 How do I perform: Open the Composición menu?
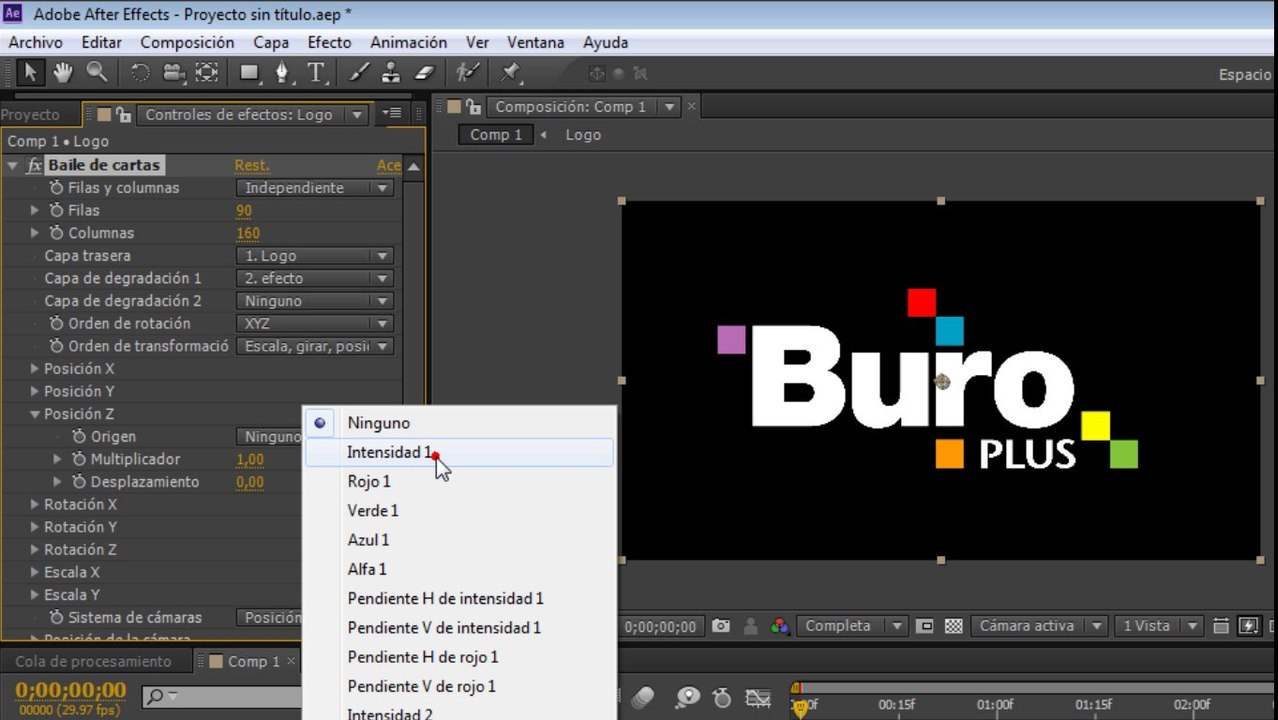(x=187, y=42)
